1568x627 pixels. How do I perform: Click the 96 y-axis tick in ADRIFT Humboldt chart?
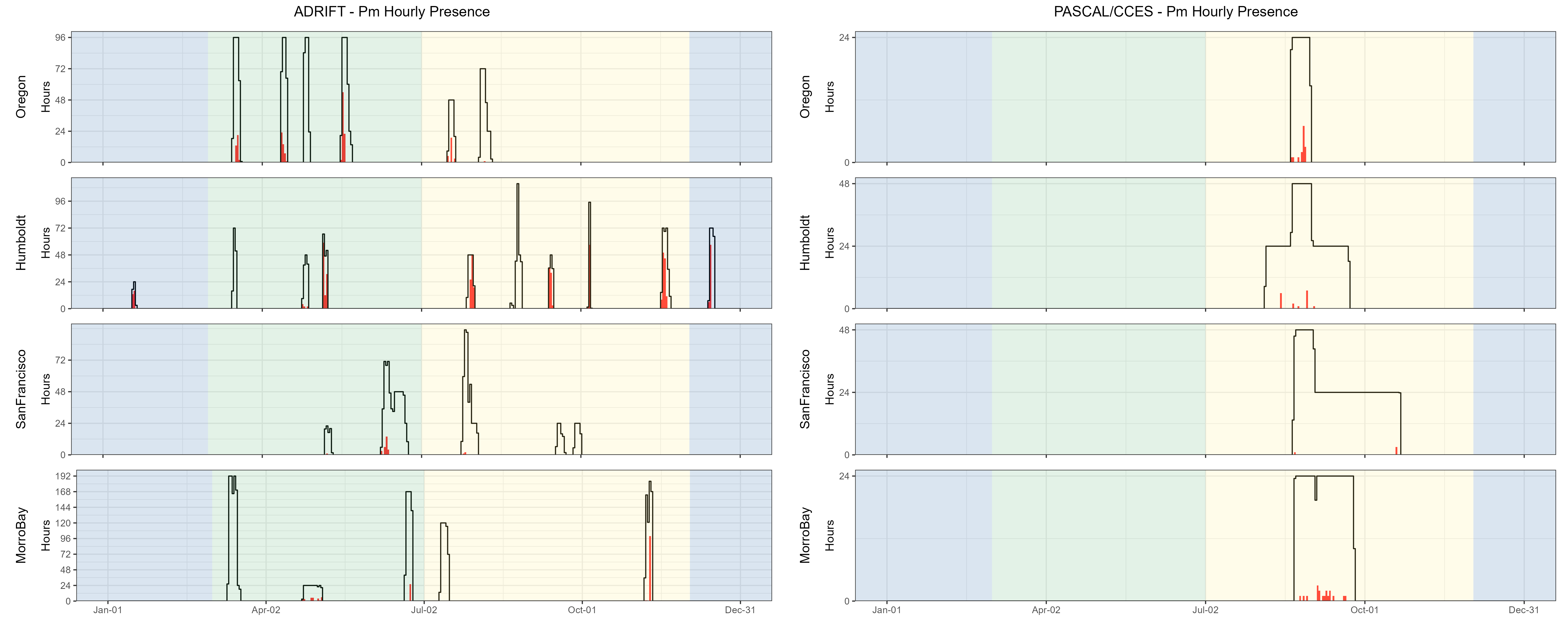point(60,201)
